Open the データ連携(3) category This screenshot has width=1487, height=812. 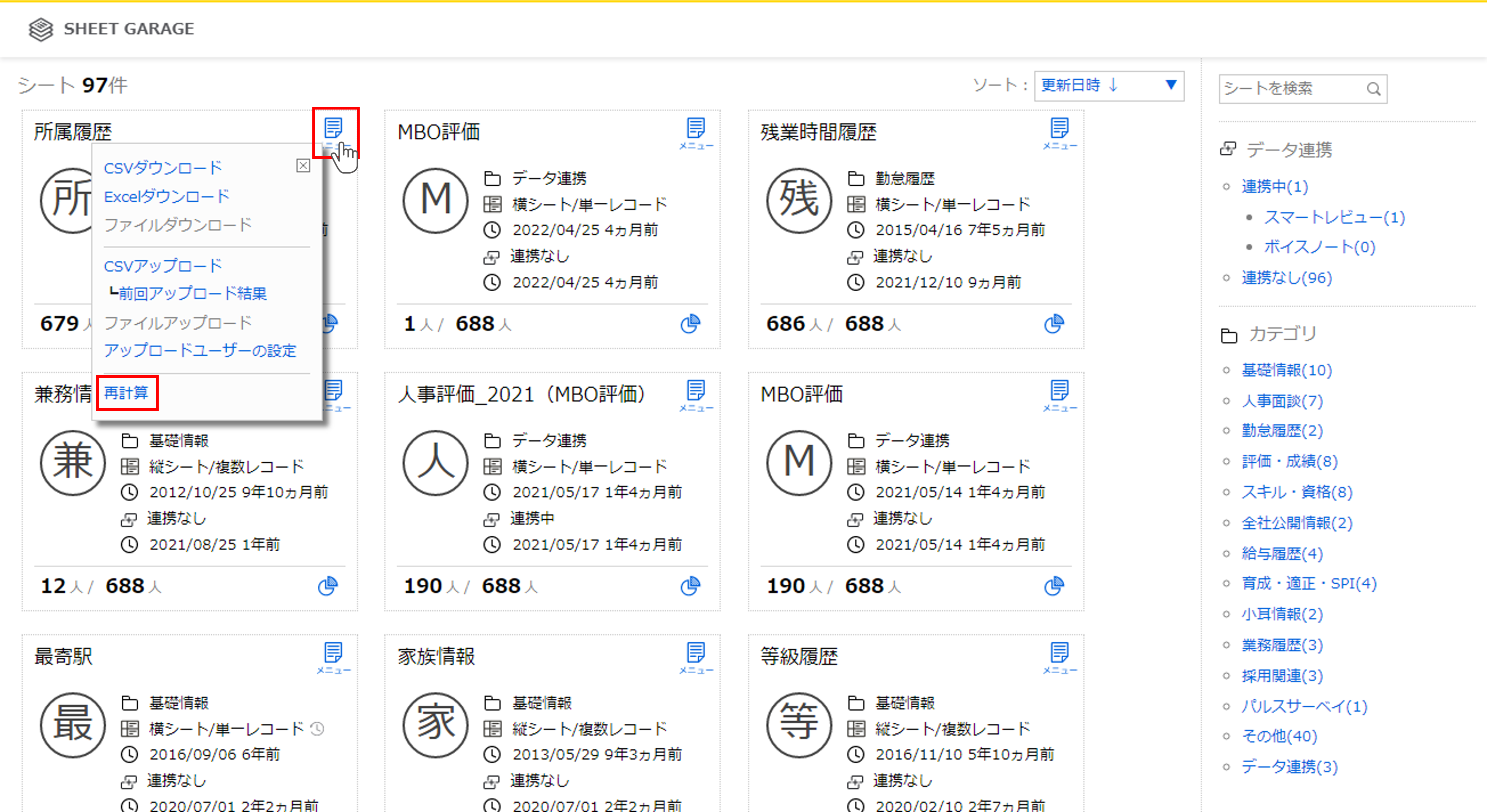point(1290,766)
